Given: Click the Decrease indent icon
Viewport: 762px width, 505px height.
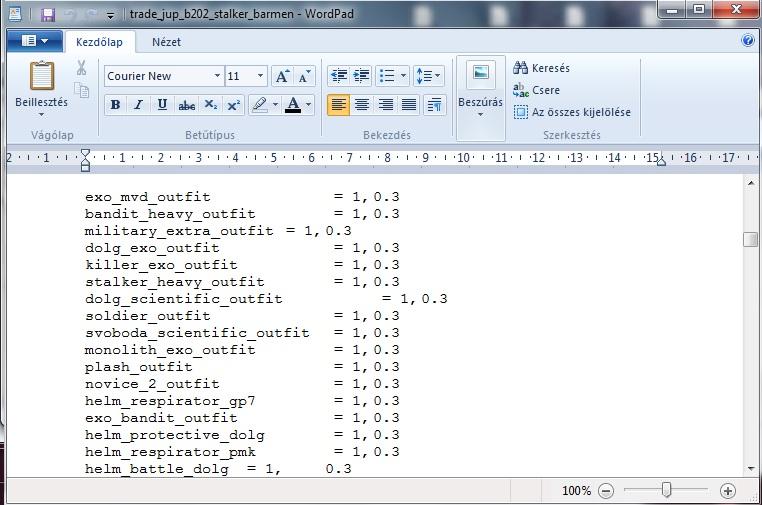Looking at the screenshot, I should (339, 76).
